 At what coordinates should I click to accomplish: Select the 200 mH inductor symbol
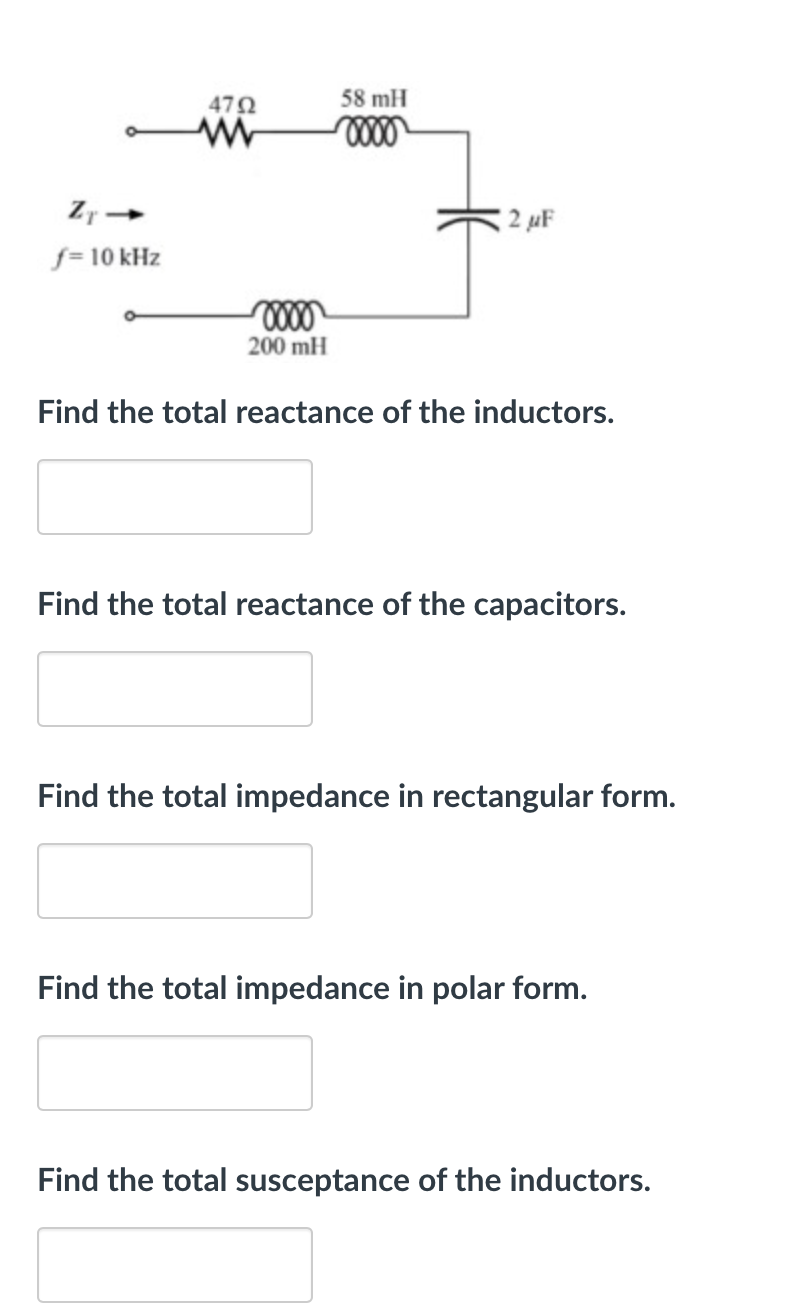(x=286, y=313)
